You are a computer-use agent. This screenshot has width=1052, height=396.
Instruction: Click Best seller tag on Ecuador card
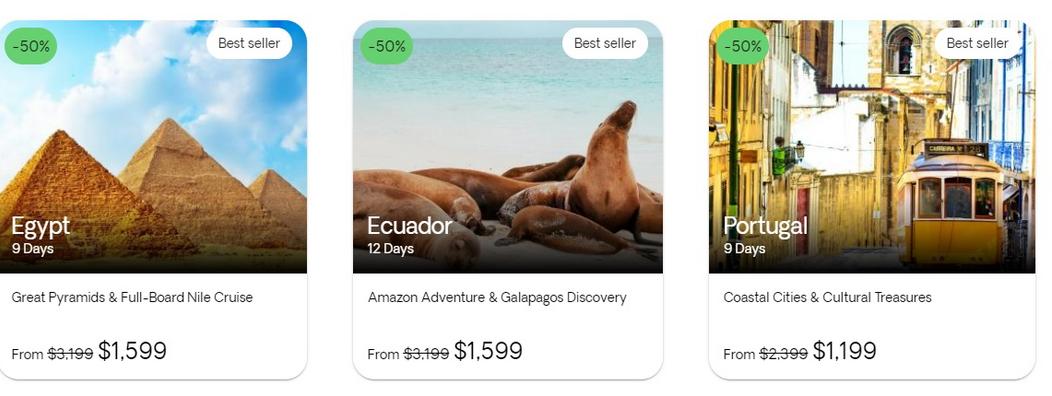coord(604,43)
